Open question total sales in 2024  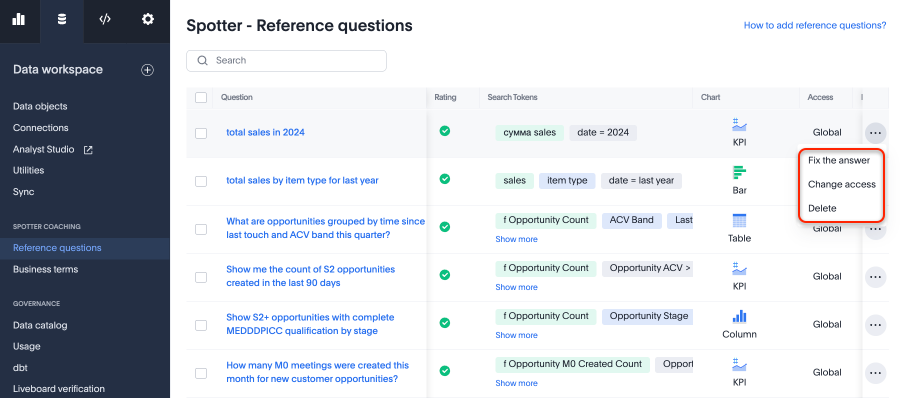(265, 132)
